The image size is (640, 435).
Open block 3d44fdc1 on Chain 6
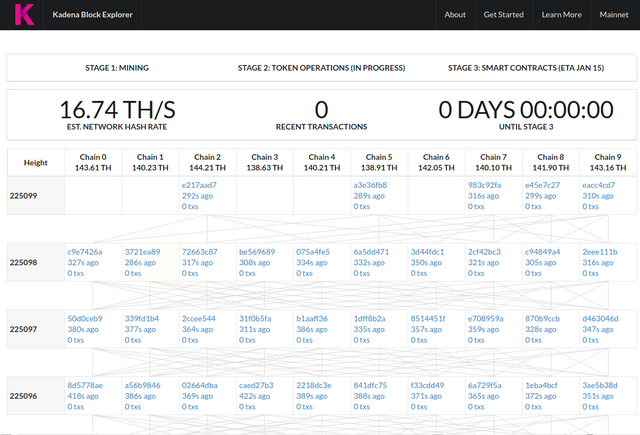427,252
